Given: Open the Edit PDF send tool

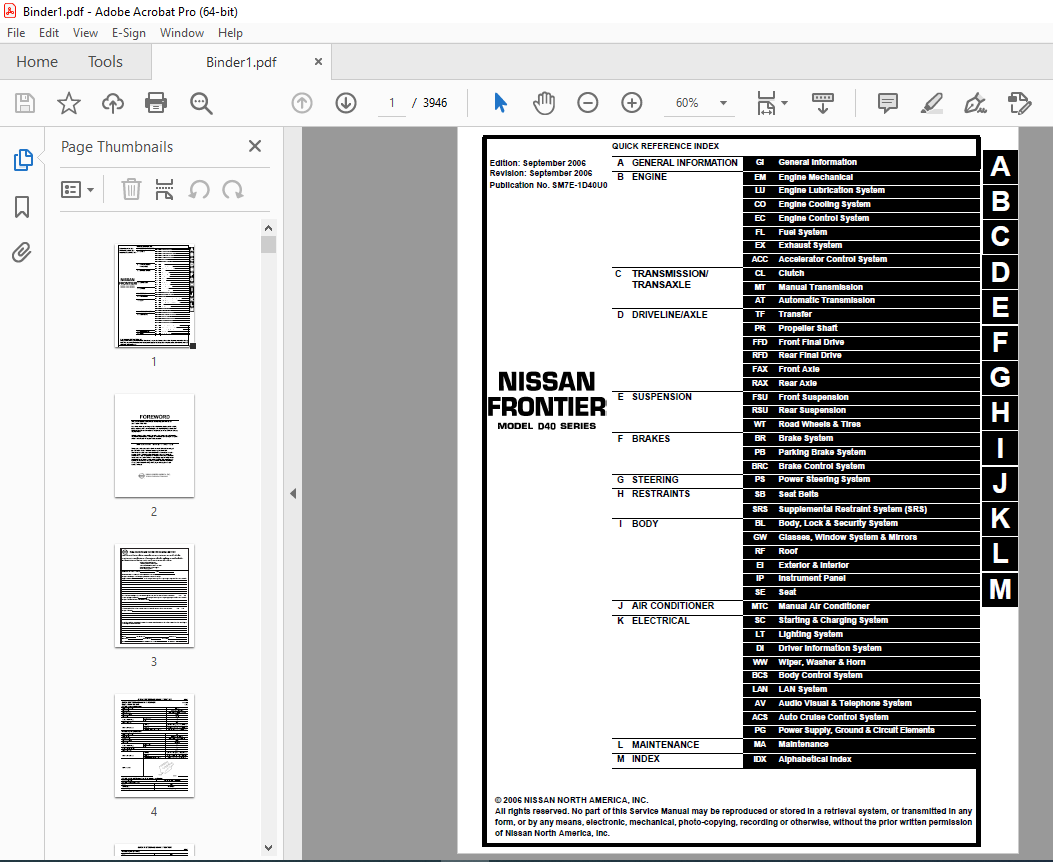Looking at the screenshot, I should coord(1019,103).
